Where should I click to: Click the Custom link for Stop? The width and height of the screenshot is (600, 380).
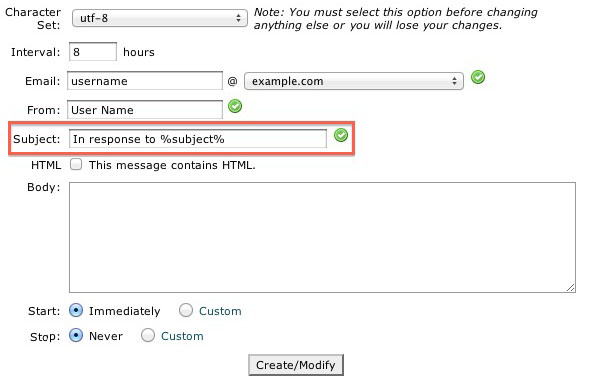point(182,336)
